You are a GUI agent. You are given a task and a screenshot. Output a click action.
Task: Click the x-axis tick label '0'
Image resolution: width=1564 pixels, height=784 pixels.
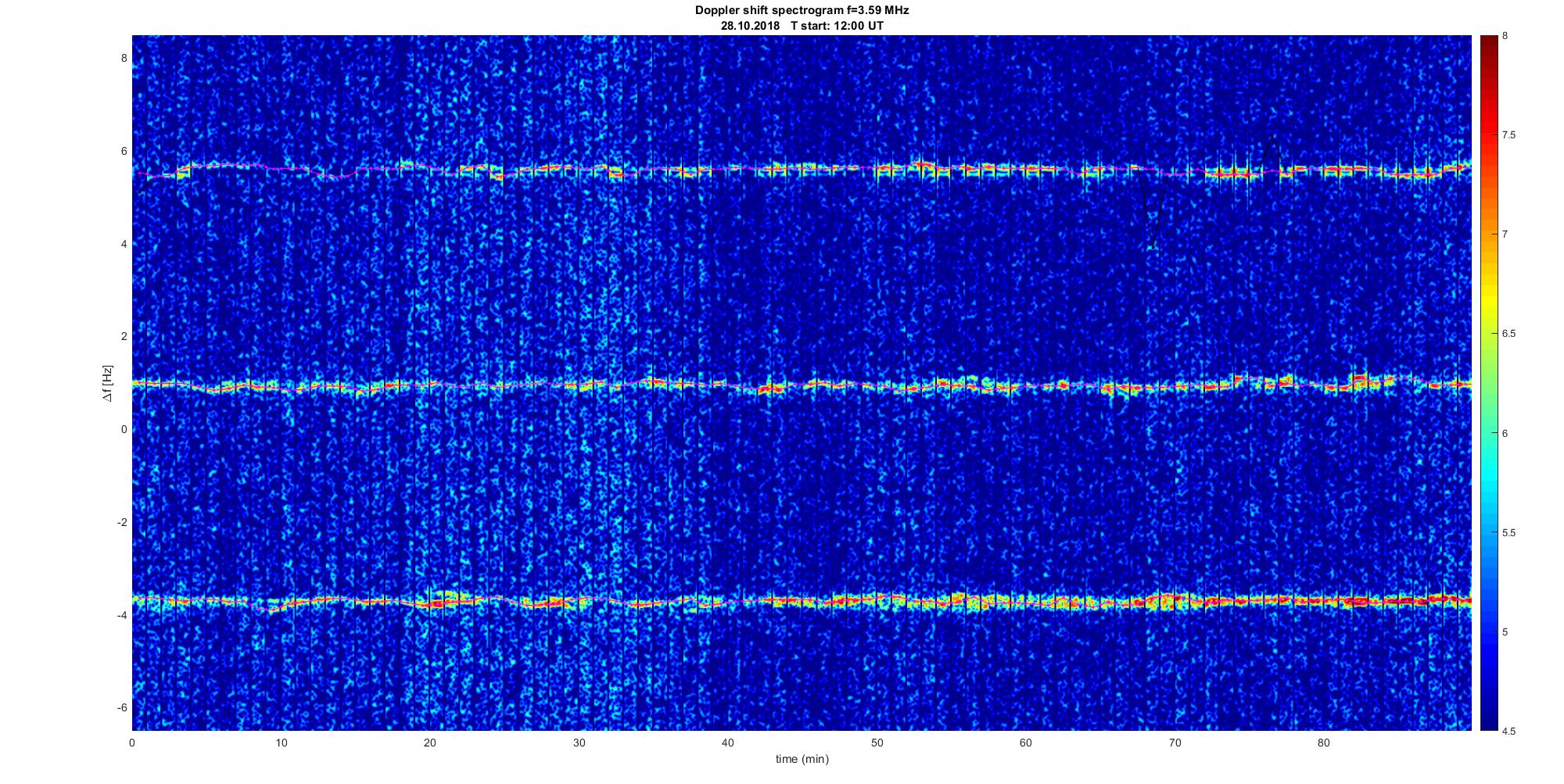click(x=132, y=743)
